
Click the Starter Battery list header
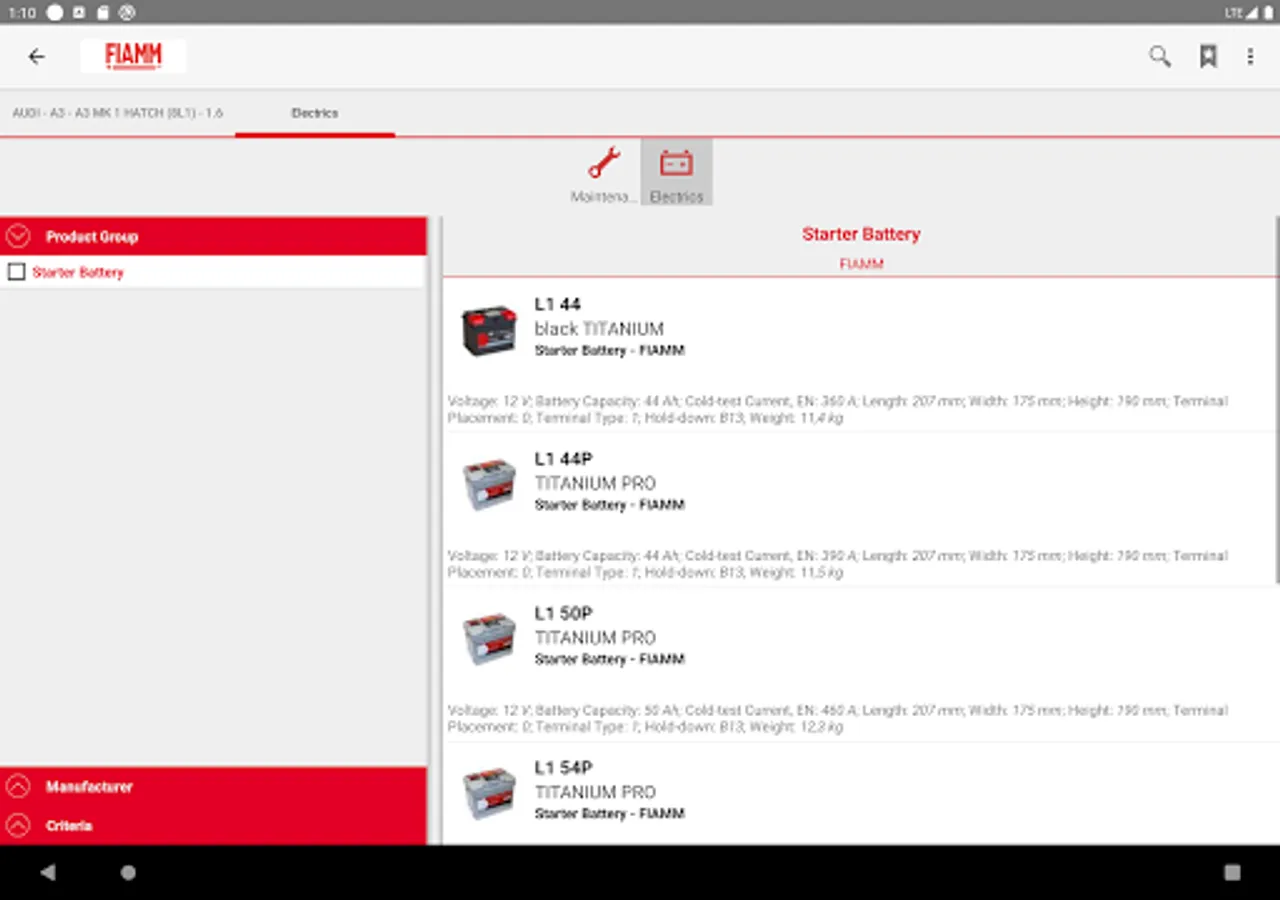pos(861,234)
